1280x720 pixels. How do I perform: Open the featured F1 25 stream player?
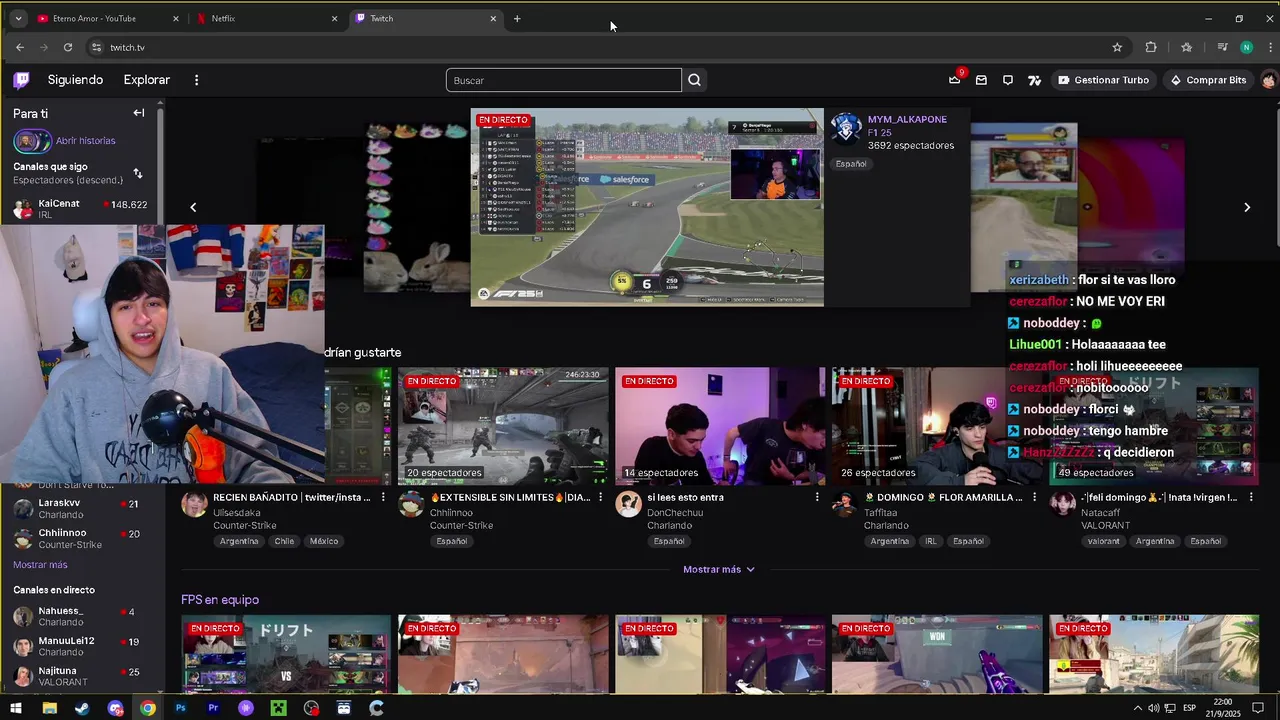[x=647, y=207]
